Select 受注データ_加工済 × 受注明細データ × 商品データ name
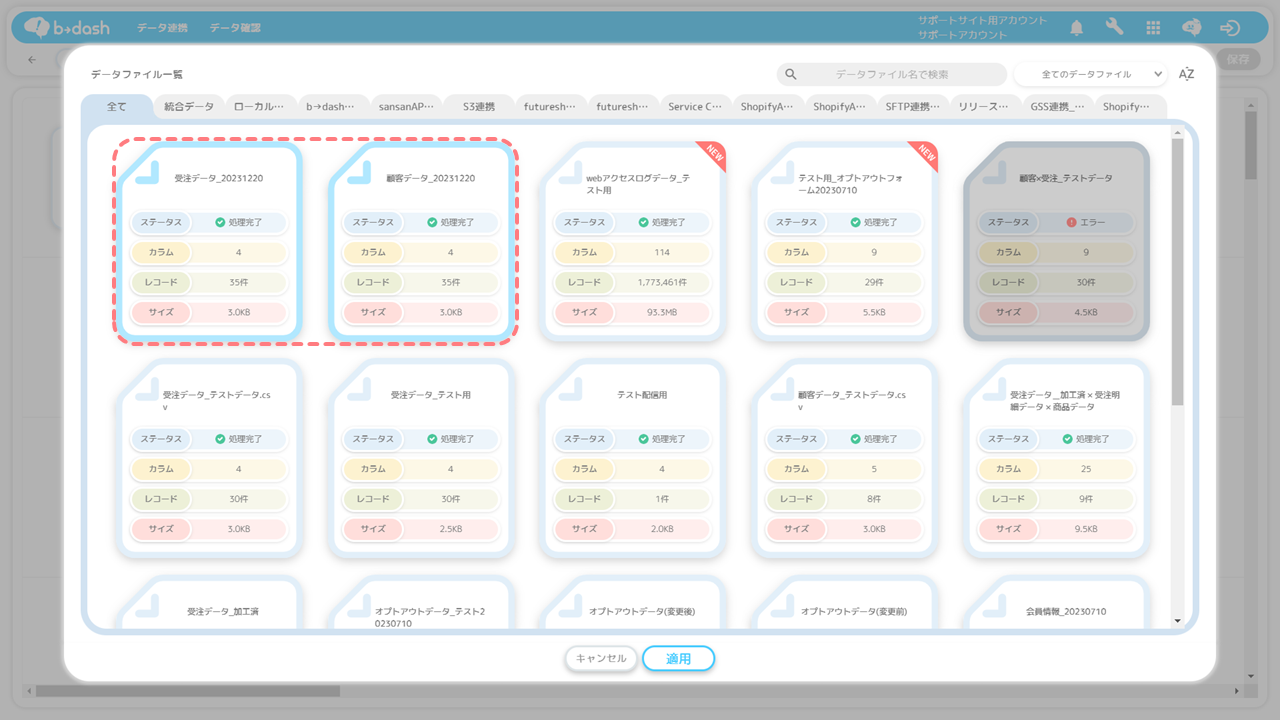 click(x=1066, y=401)
